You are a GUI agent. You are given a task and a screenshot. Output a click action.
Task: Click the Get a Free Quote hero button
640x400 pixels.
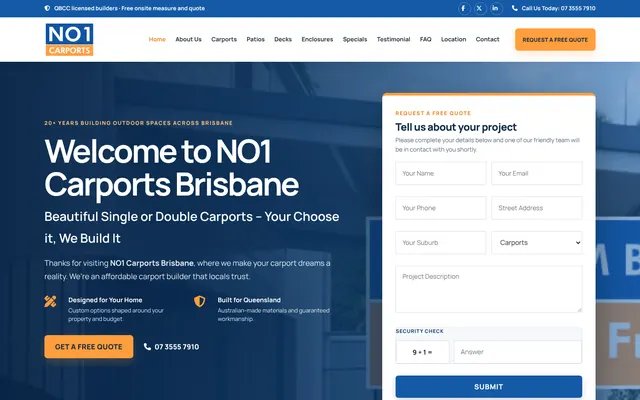[89, 347]
